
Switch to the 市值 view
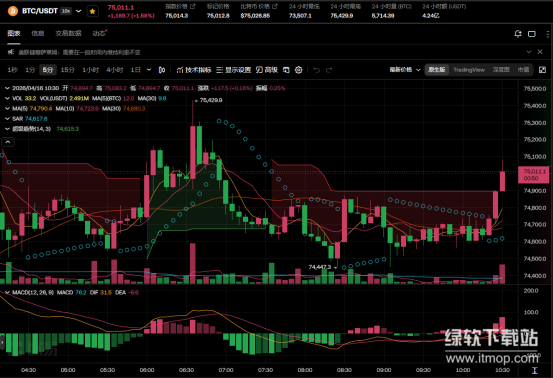click(x=523, y=70)
